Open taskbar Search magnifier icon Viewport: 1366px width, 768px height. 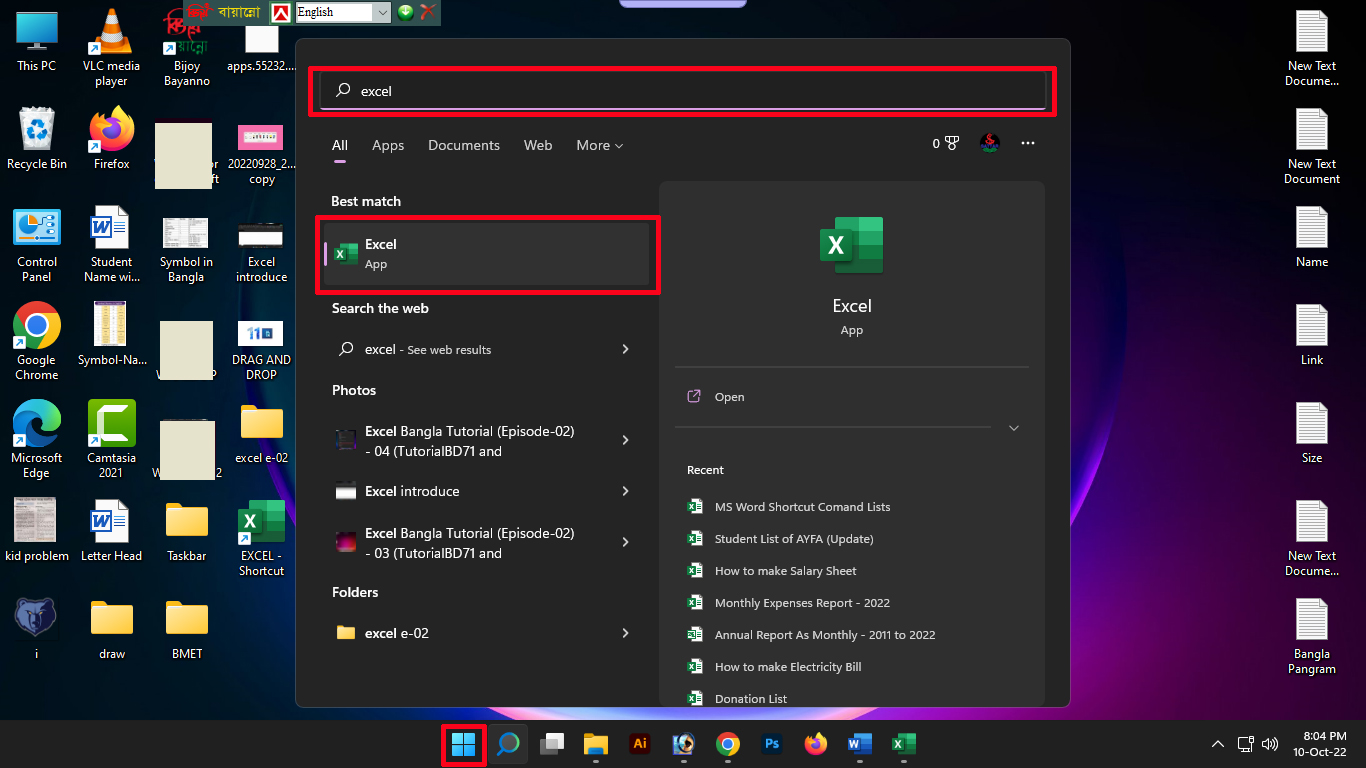(508, 744)
